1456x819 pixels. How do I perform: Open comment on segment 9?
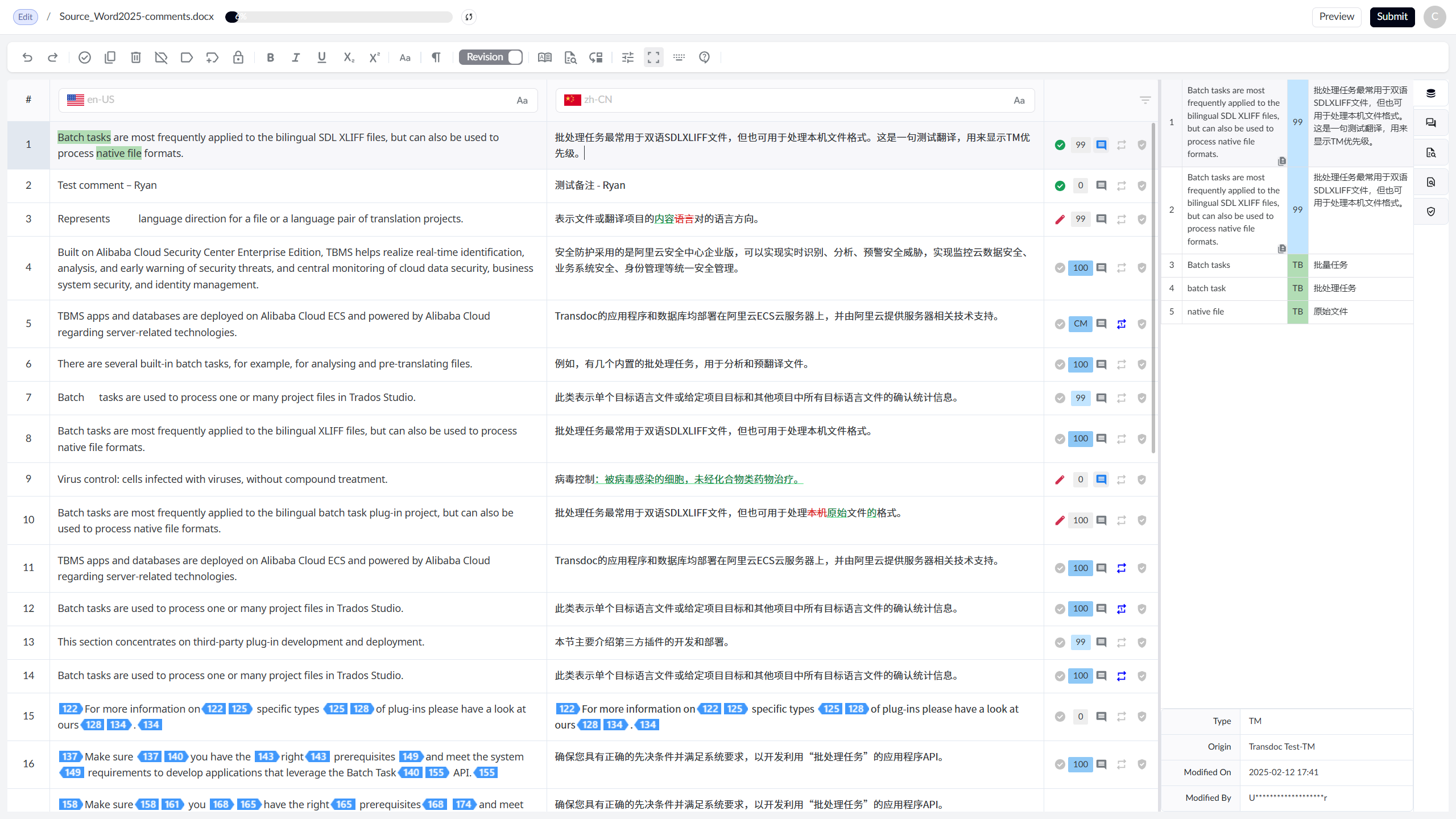pos(1101,479)
